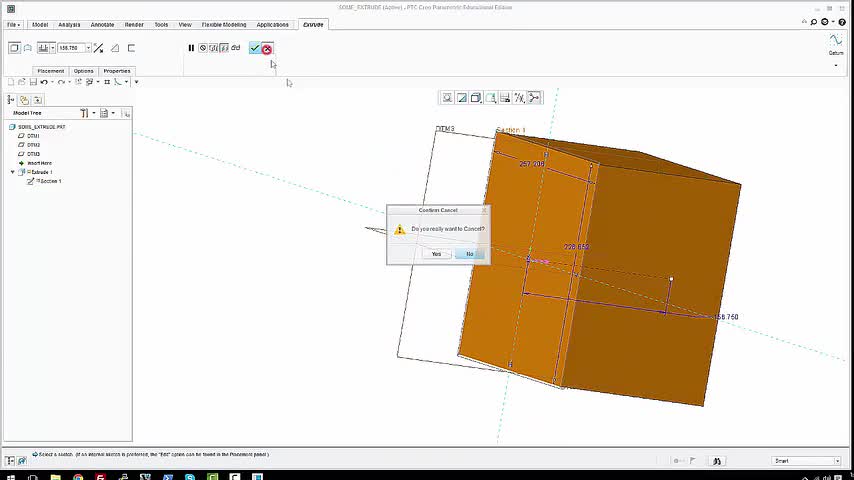This screenshot has width=854, height=480.
Task: Open the depth value history dropdown
Action: (x=88, y=48)
